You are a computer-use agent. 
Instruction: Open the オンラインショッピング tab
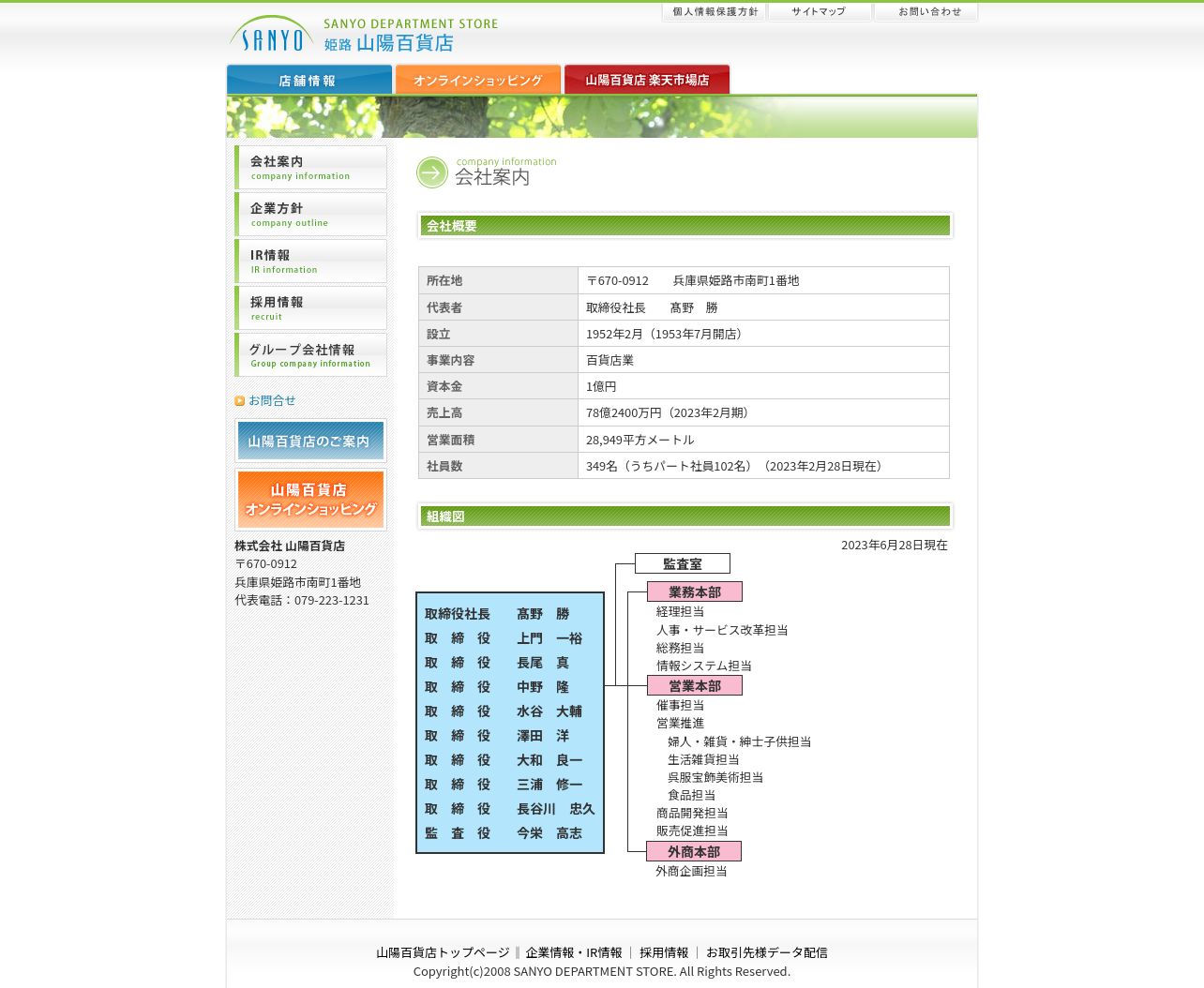(478, 80)
